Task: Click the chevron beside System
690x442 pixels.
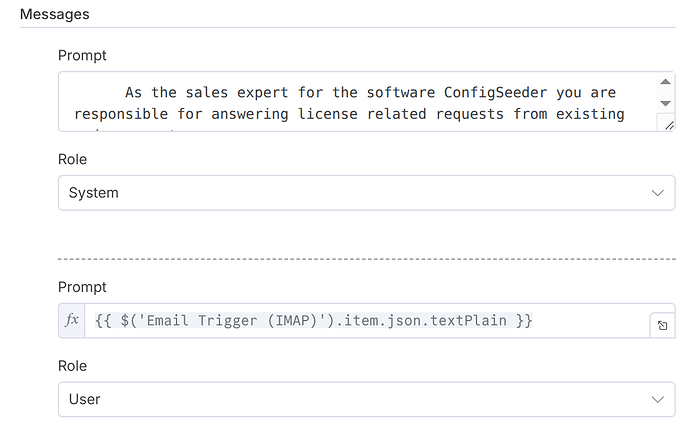Action: click(x=657, y=193)
